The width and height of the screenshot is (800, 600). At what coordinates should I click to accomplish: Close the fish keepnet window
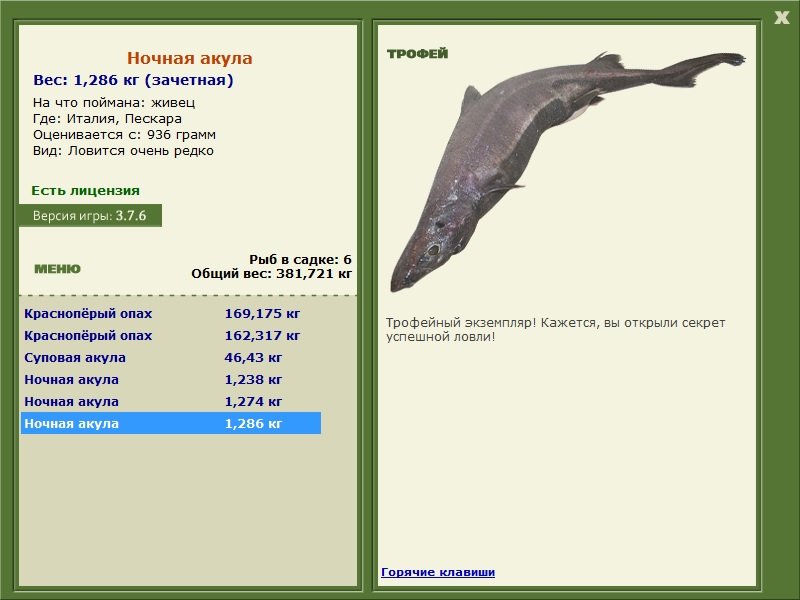pos(781,18)
